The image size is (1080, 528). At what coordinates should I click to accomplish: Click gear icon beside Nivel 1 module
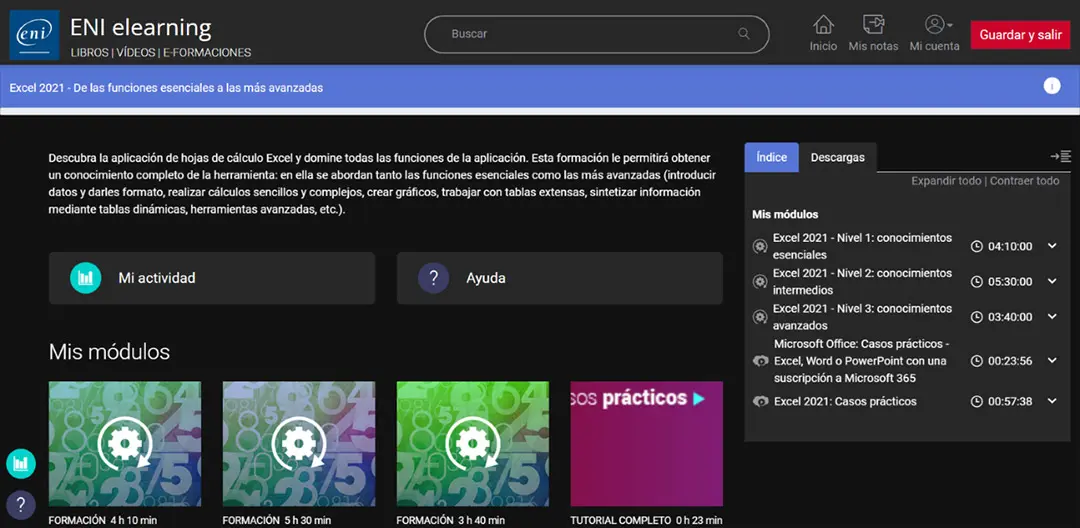(x=760, y=246)
